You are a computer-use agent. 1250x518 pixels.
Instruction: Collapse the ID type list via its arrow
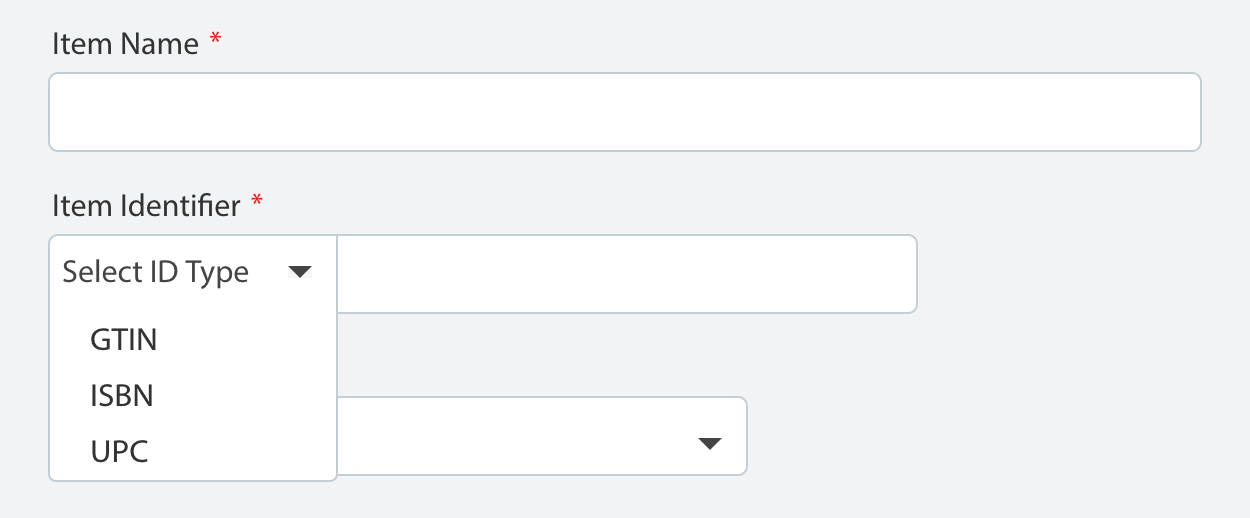pyautogui.click(x=300, y=272)
